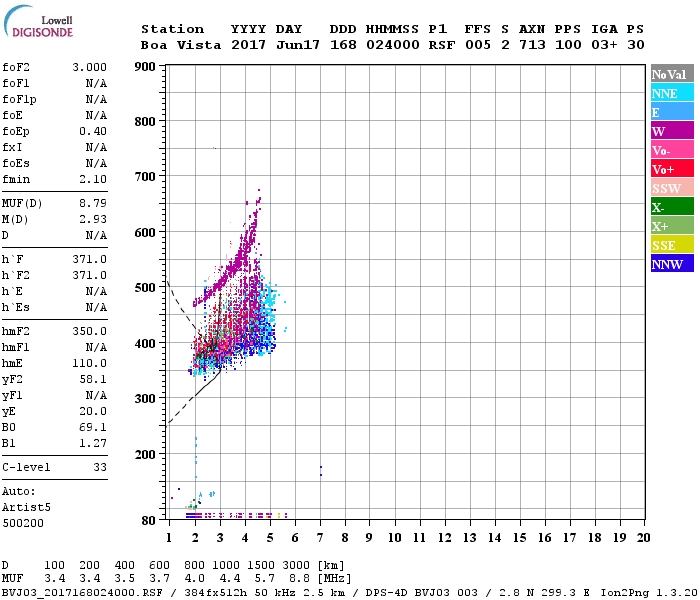Viewport: 700px width, 600px height.
Task: Choose the X- dark green swatch
Action: pyautogui.click(x=672, y=207)
